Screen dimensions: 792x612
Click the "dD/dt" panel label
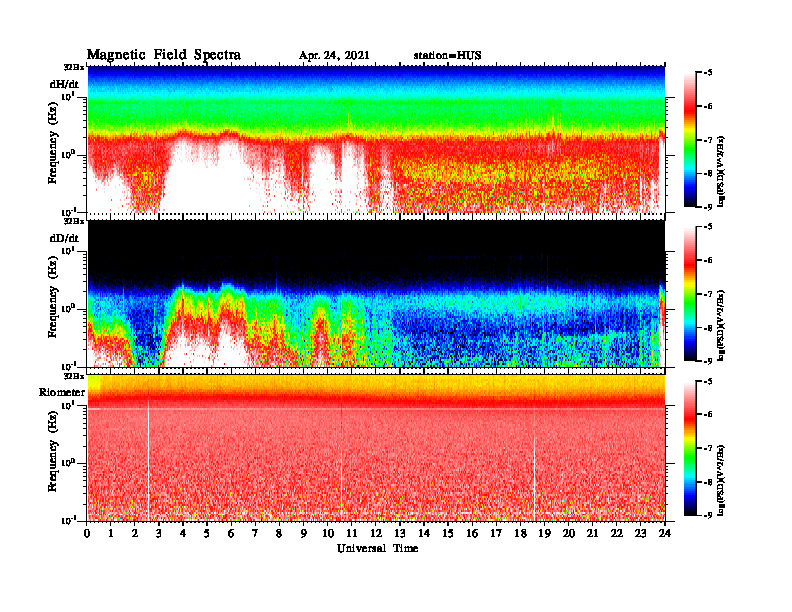pyautogui.click(x=64, y=238)
